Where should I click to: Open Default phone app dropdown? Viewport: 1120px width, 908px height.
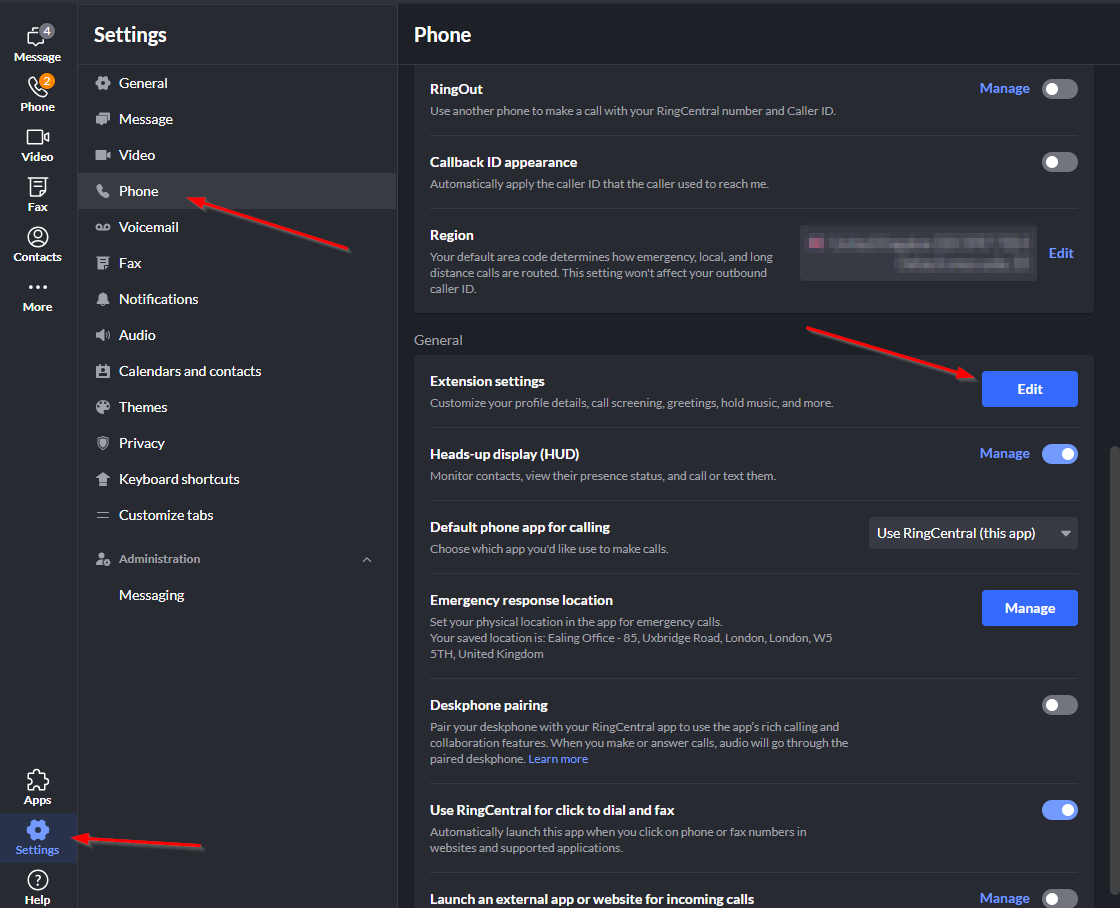tap(973, 533)
